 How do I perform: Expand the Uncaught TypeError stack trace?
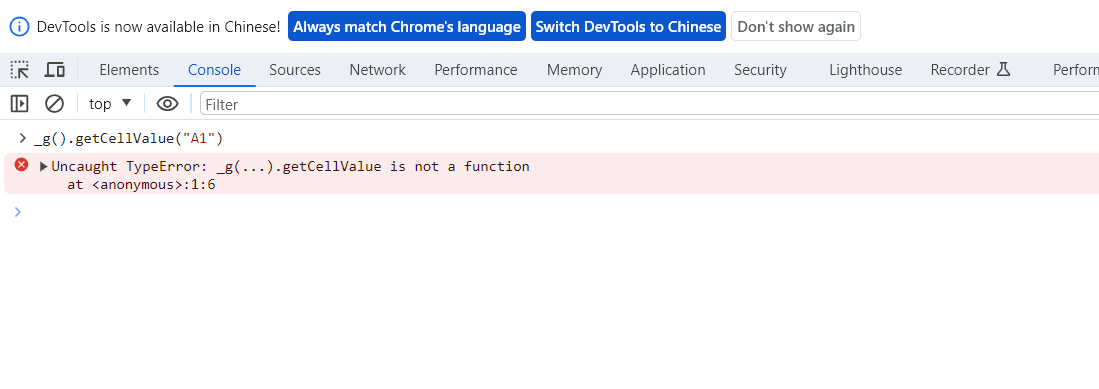43,167
